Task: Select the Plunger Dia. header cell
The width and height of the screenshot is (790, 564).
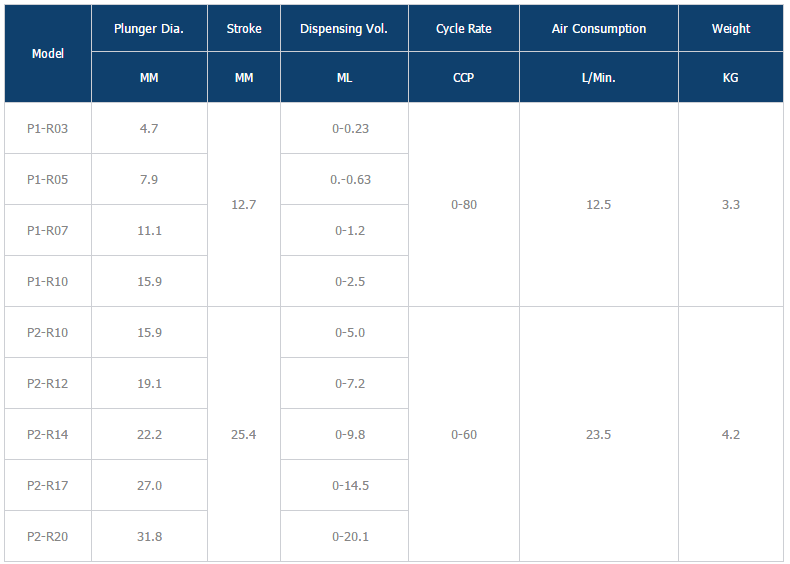Action: coord(149,29)
